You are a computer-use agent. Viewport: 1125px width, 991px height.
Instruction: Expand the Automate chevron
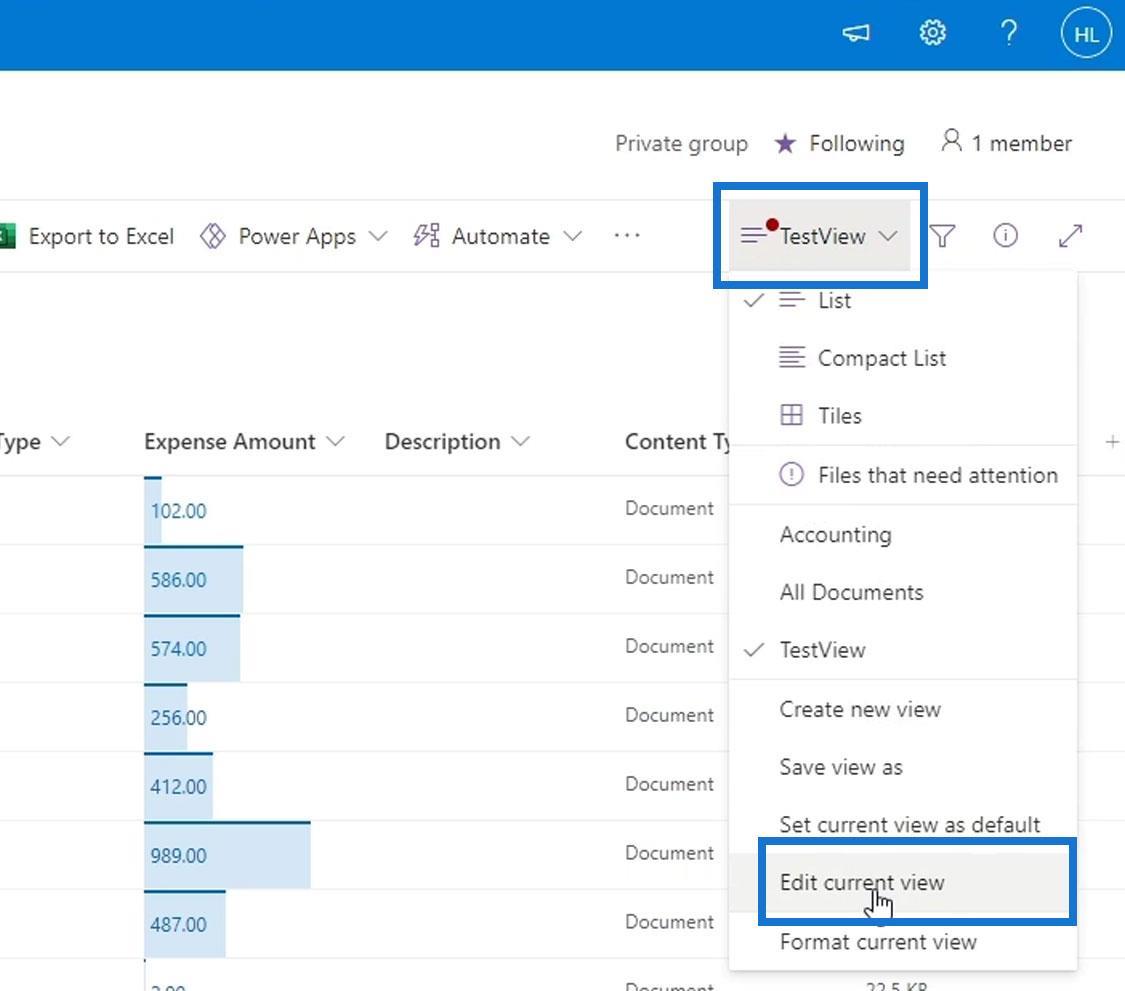point(573,236)
